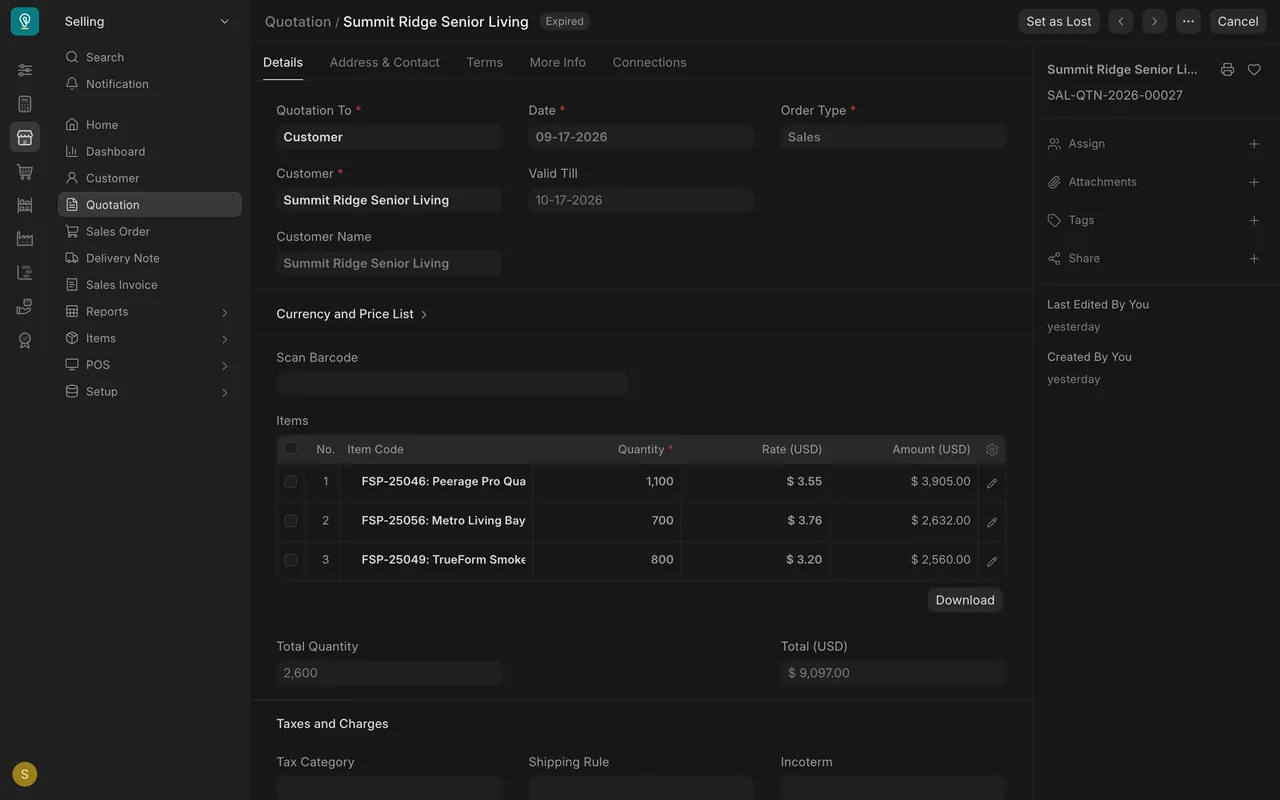Open the three-dots more actions menu
Viewport: 1280px width, 800px height.
(1188, 21)
